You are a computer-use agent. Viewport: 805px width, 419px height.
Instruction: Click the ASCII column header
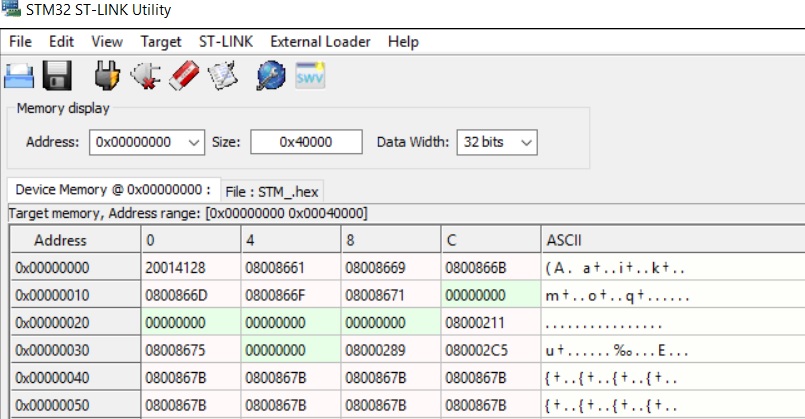(x=673, y=240)
